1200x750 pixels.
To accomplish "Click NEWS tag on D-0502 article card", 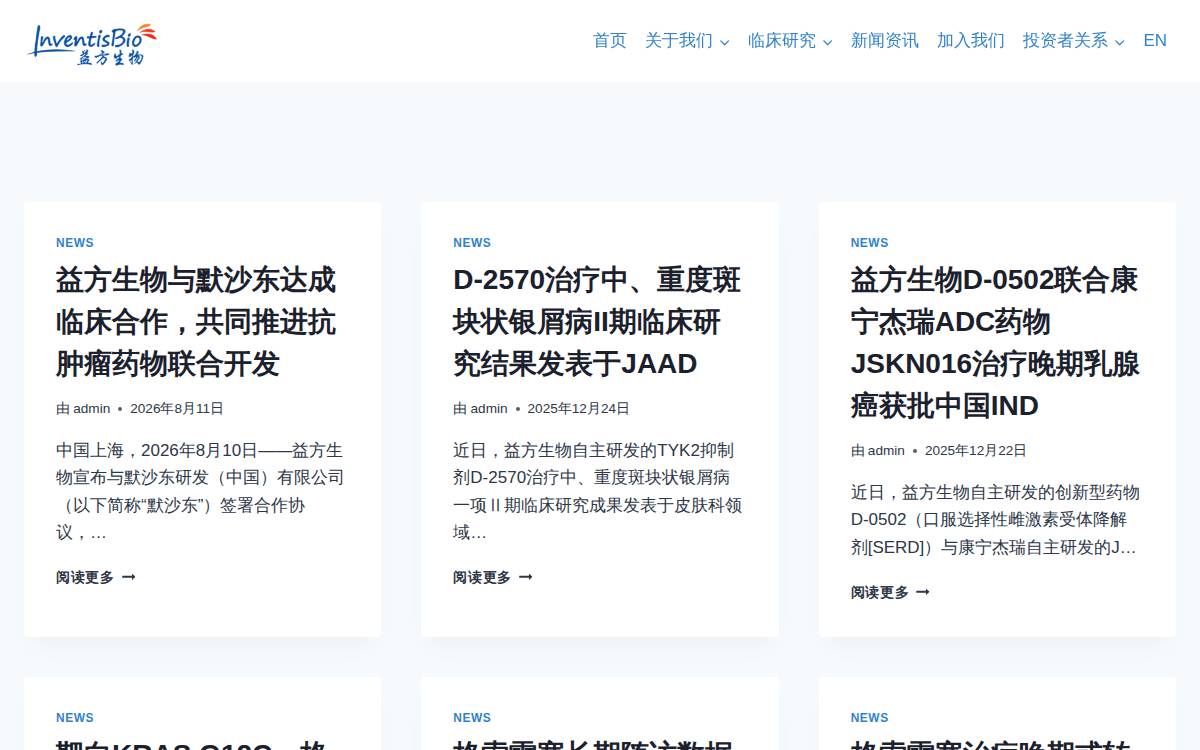I will click(x=870, y=243).
